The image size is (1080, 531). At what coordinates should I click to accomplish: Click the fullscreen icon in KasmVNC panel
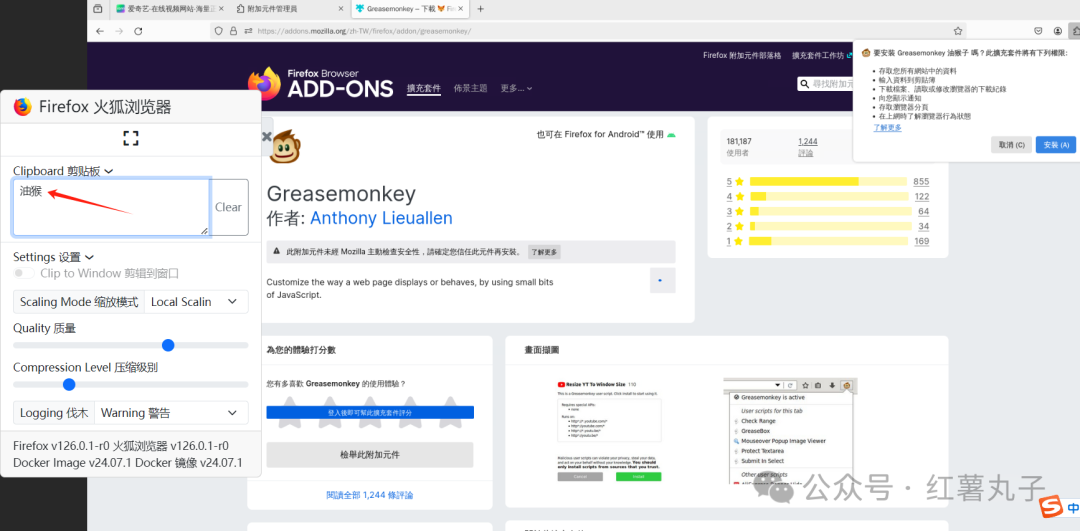click(x=131, y=138)
